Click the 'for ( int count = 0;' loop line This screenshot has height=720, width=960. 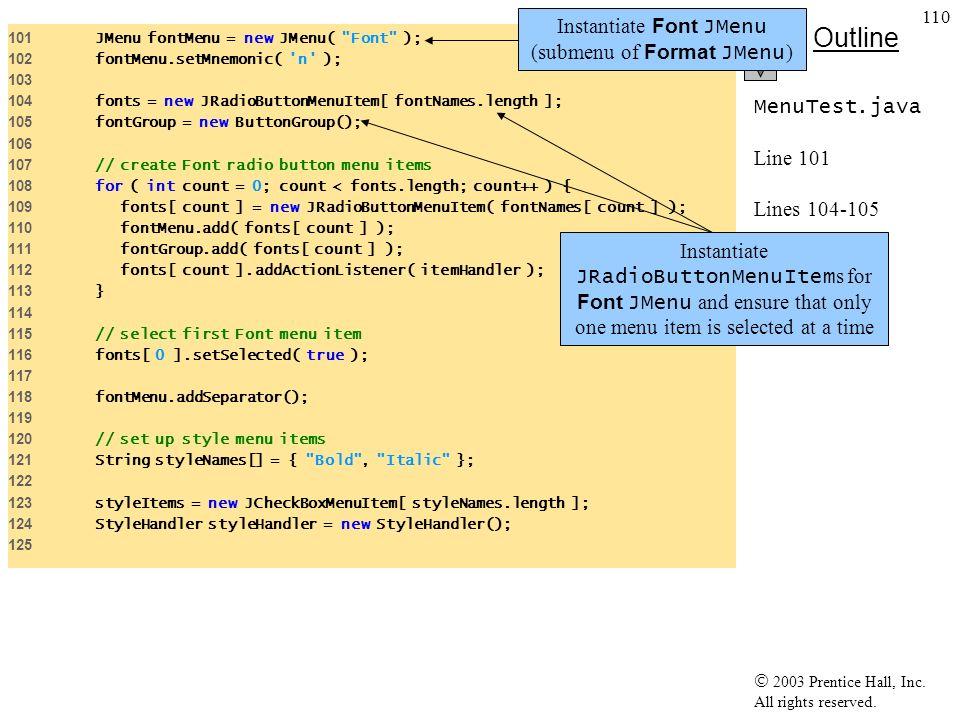[x=333, y=186]
